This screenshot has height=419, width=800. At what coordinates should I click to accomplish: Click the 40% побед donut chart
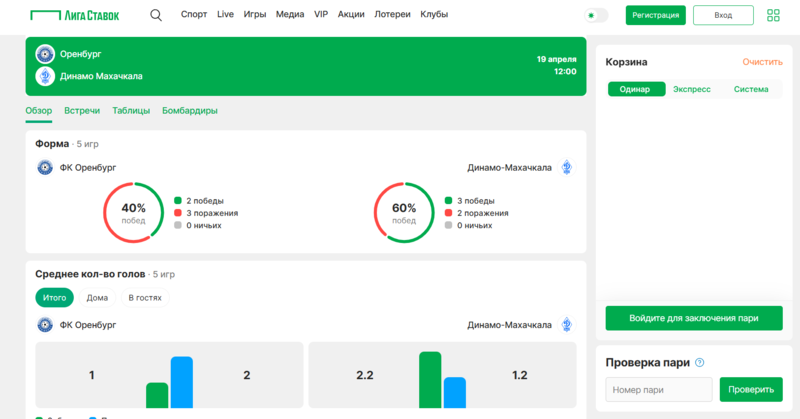coord(134,212)
